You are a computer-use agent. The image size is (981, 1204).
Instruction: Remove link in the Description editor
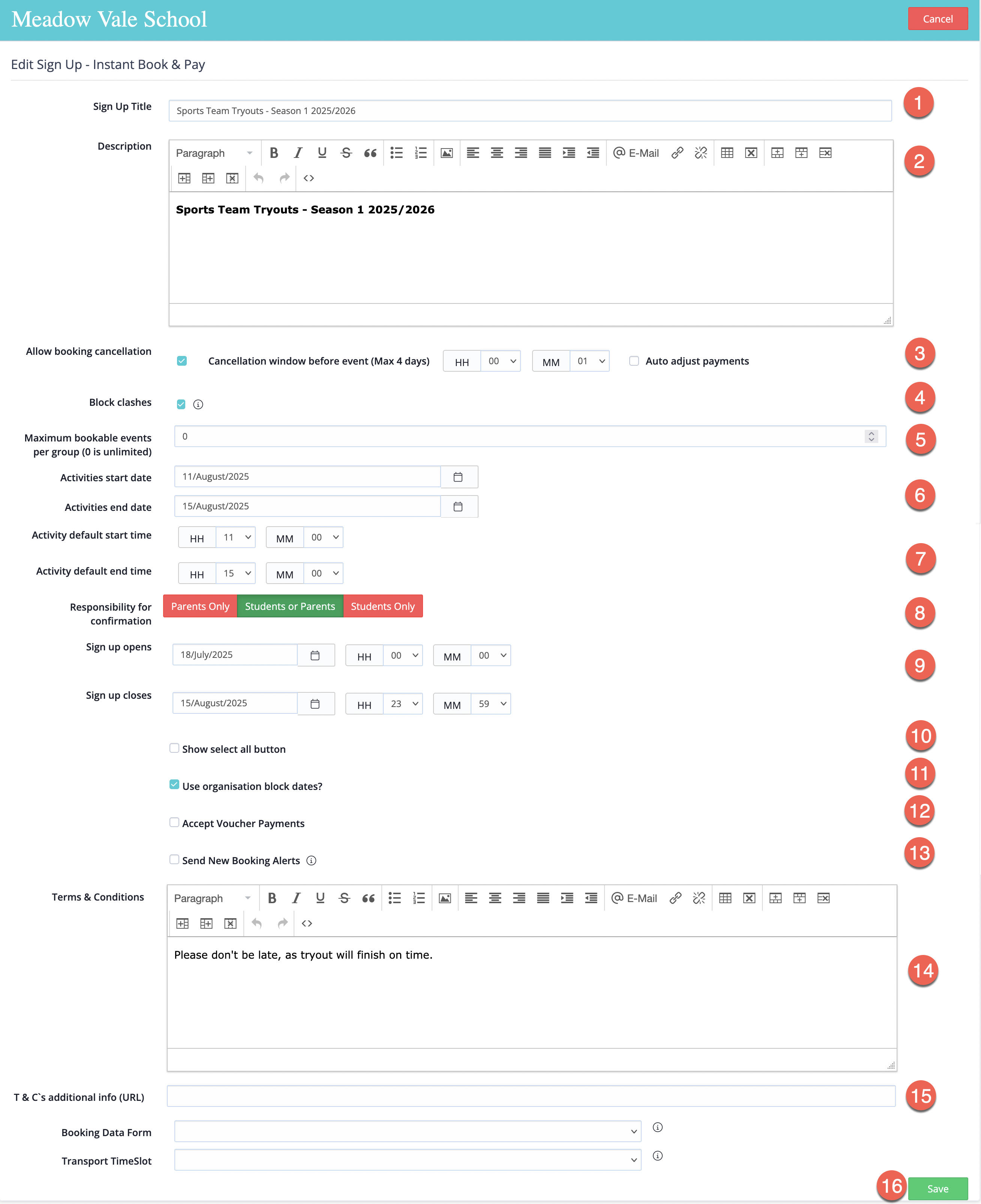701,153
